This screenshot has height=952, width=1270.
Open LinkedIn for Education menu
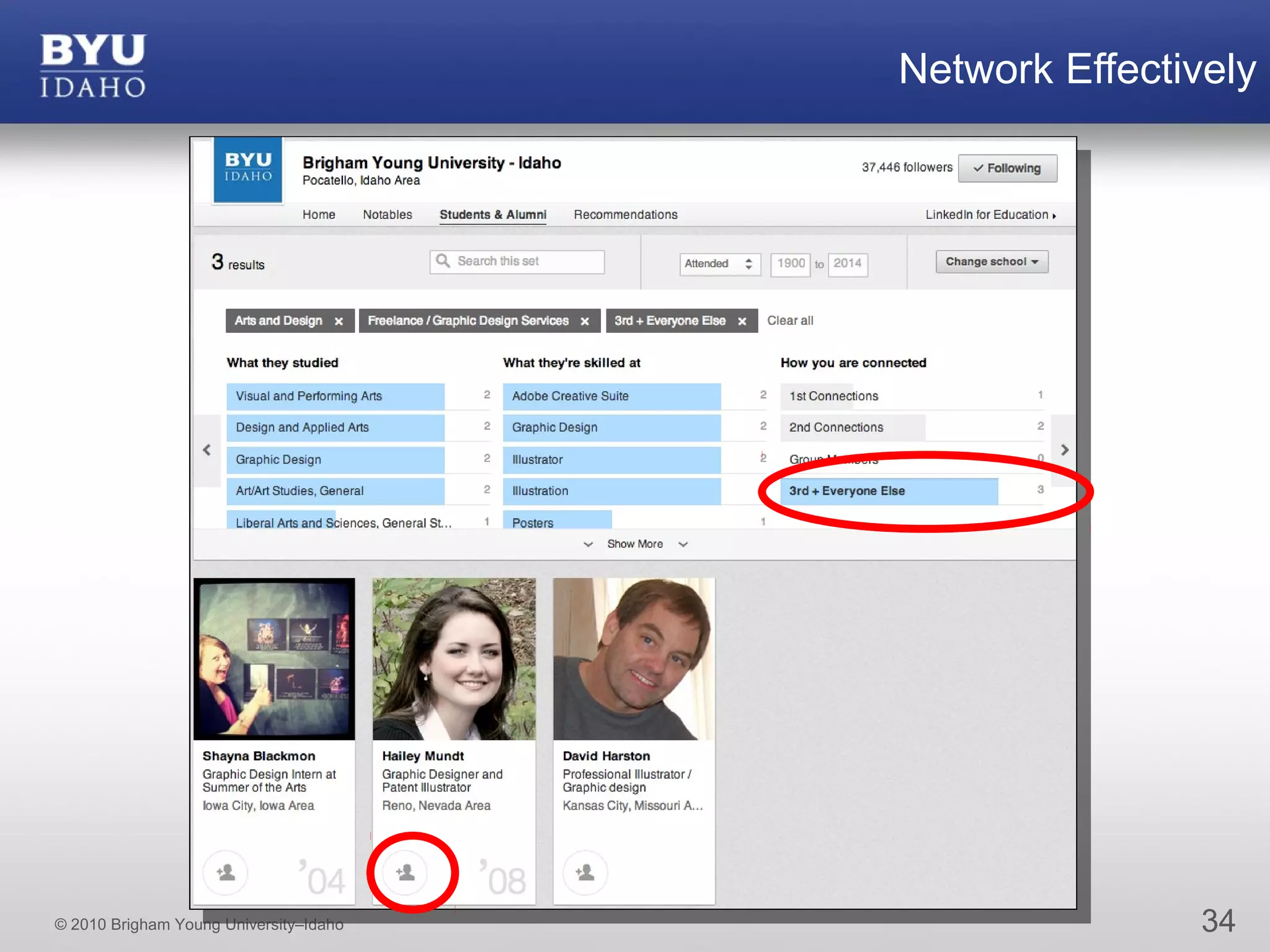click(990, 214)
